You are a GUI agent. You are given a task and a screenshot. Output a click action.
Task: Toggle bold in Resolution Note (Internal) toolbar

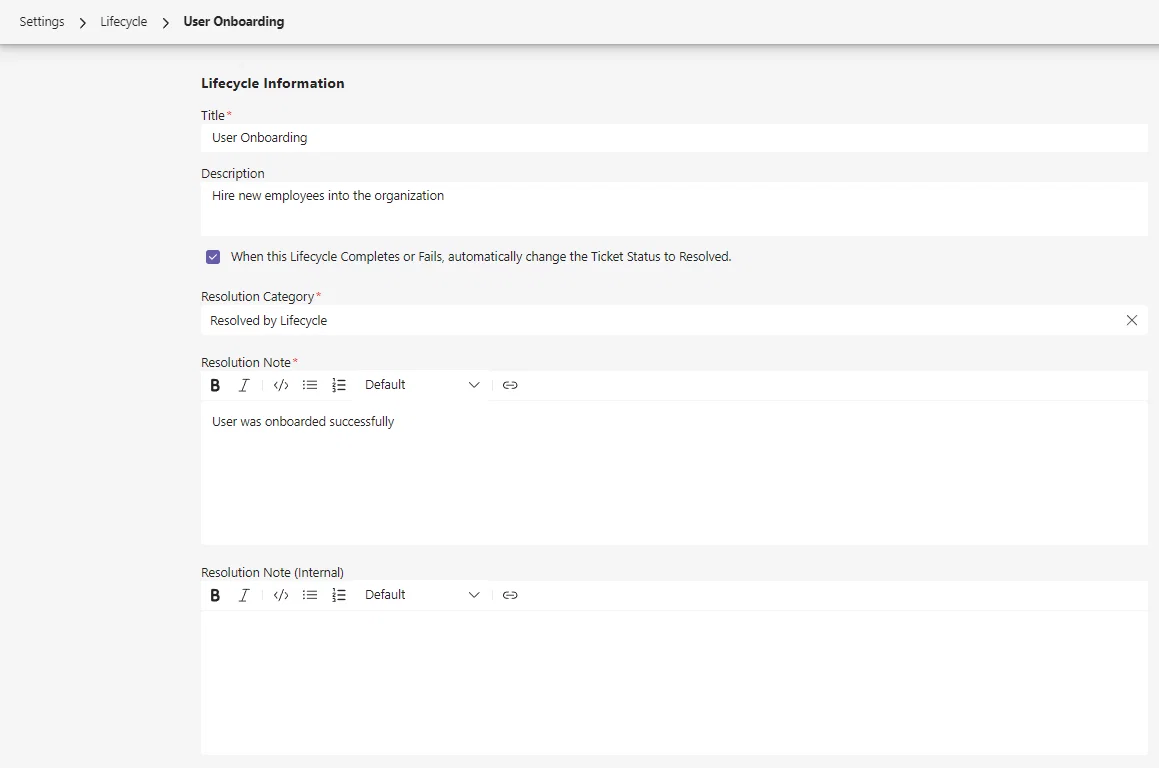click(x=215, y=595)
